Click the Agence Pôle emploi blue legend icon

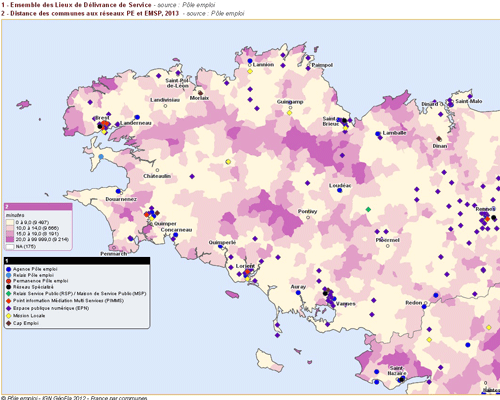point(9,269)
